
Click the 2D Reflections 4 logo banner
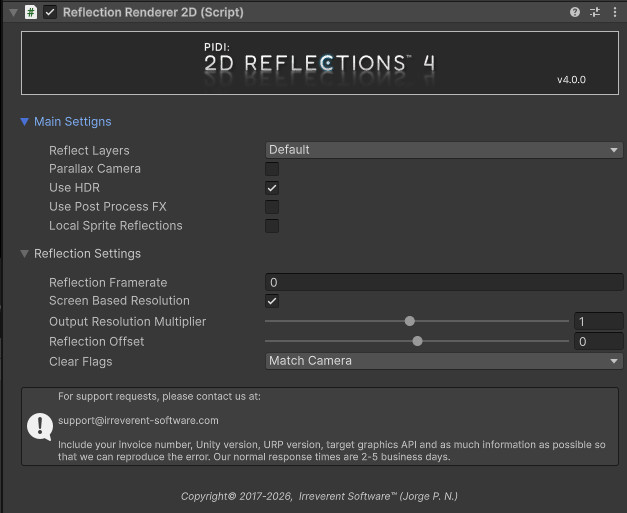point(320,62)
